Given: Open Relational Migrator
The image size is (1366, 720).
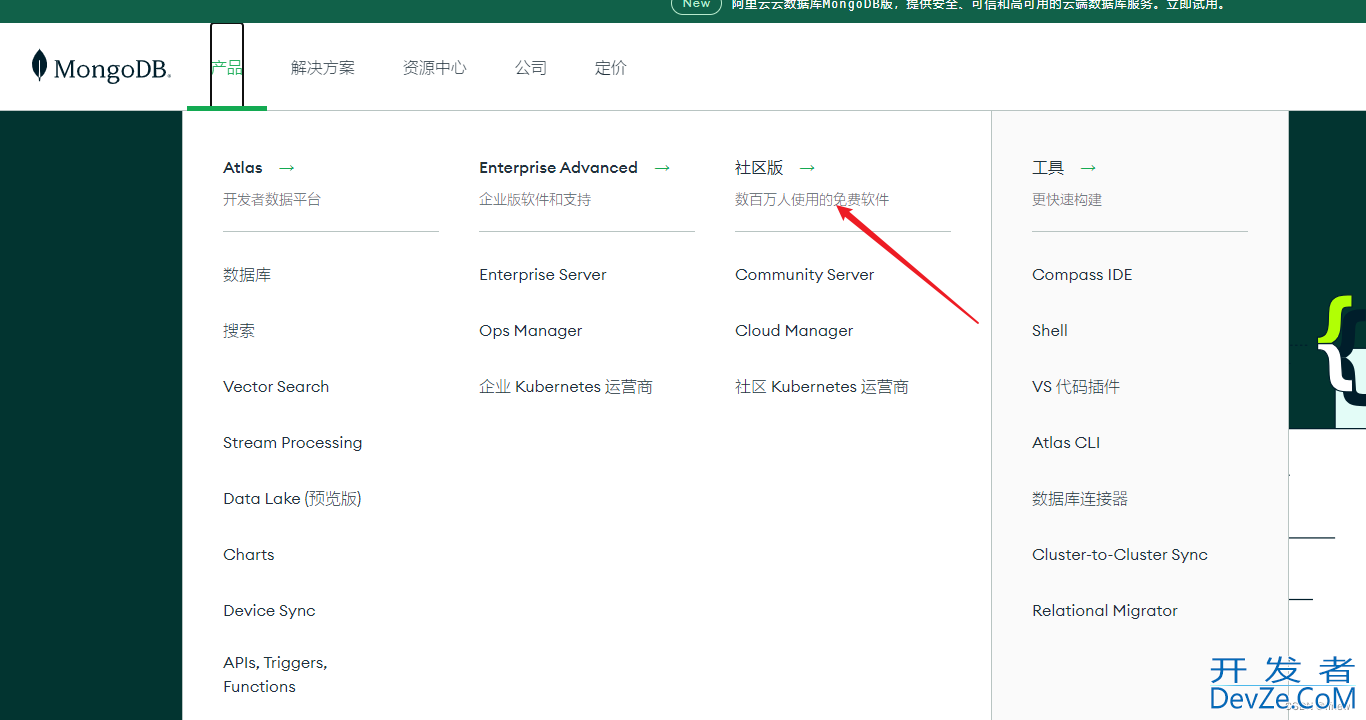Looking at the screenshot, I should pyautogui.click(x=1105, y=611).
